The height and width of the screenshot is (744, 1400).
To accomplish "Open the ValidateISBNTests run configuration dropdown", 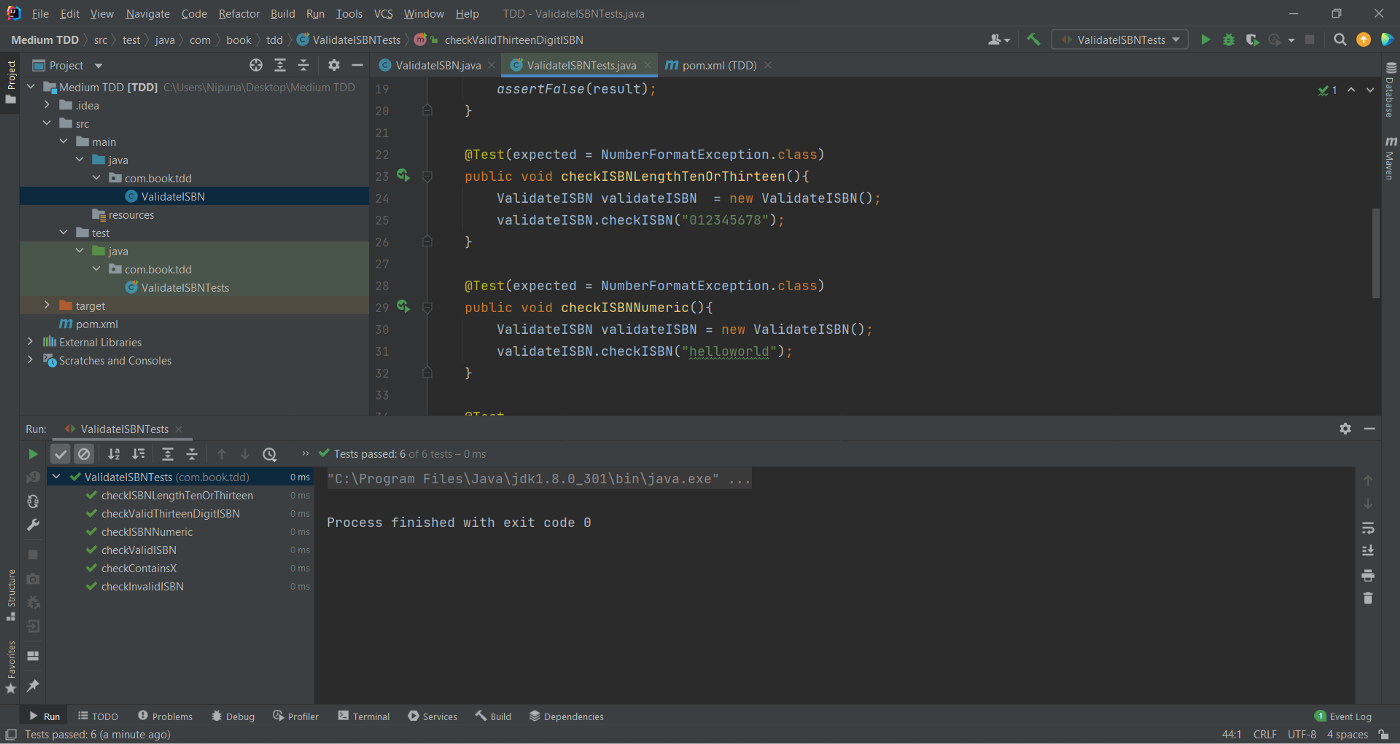I will click(x=1119, y=40).
